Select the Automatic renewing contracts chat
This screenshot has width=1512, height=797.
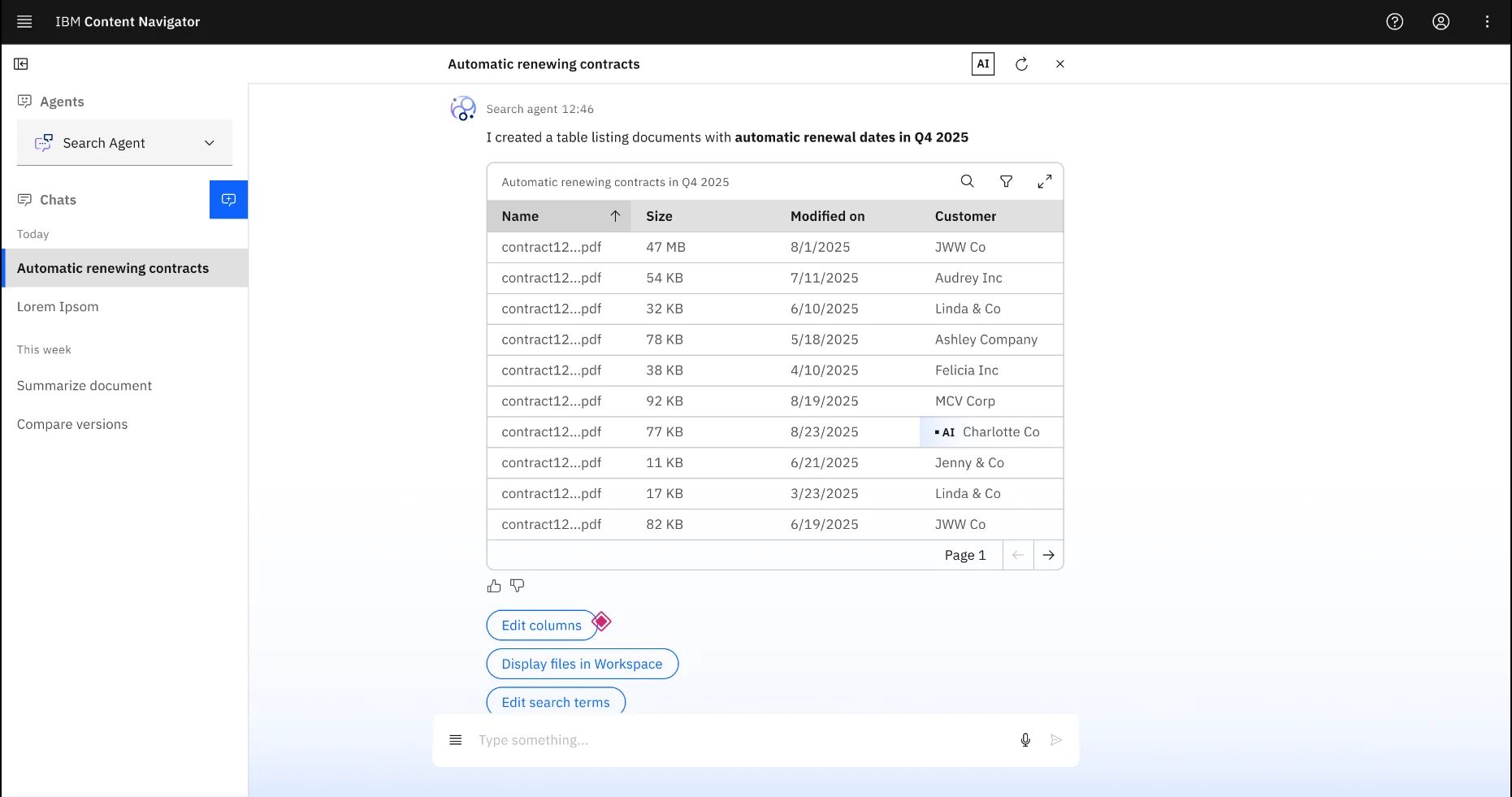point(126,268)
